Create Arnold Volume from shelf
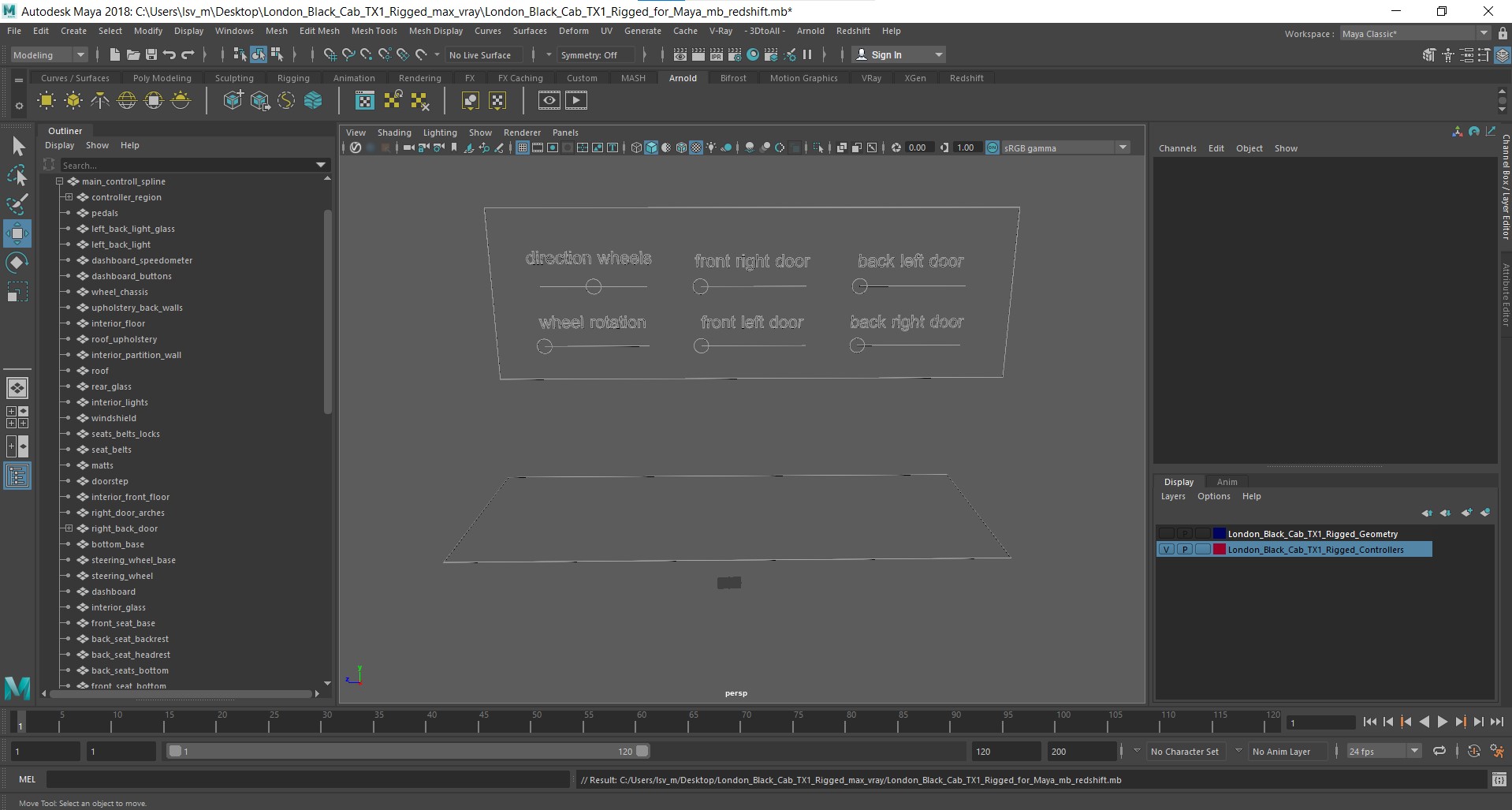Viewport: 1512px width, 810px height. click(x=313, y=100)
